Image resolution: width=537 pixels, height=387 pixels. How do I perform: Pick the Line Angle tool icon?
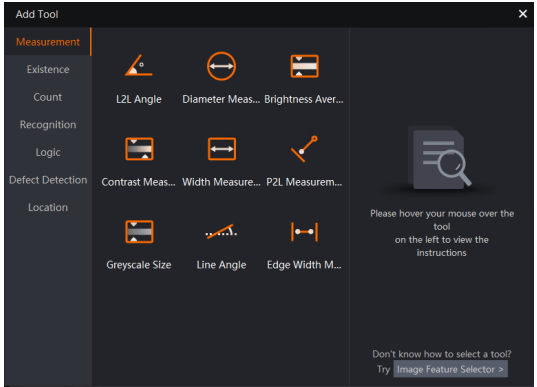pyautogui.click(x=221, y=232)
